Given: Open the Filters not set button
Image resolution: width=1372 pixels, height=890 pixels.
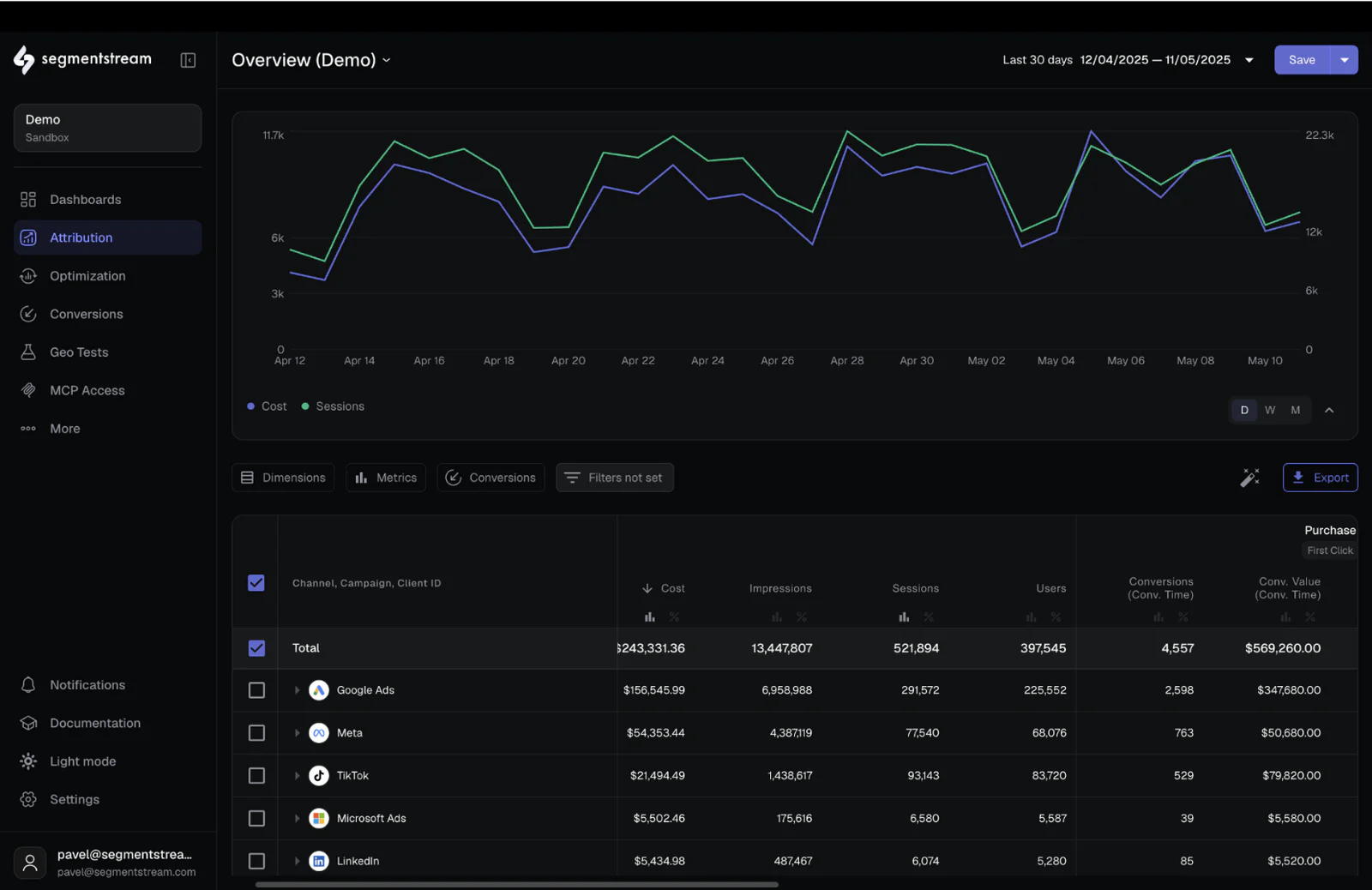Looking at the screenshot, I should [615, 478].
